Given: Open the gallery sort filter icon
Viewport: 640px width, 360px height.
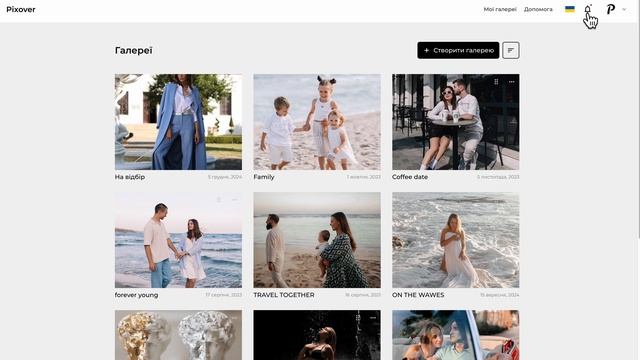Looking at the screenshot, I should 511,50.
